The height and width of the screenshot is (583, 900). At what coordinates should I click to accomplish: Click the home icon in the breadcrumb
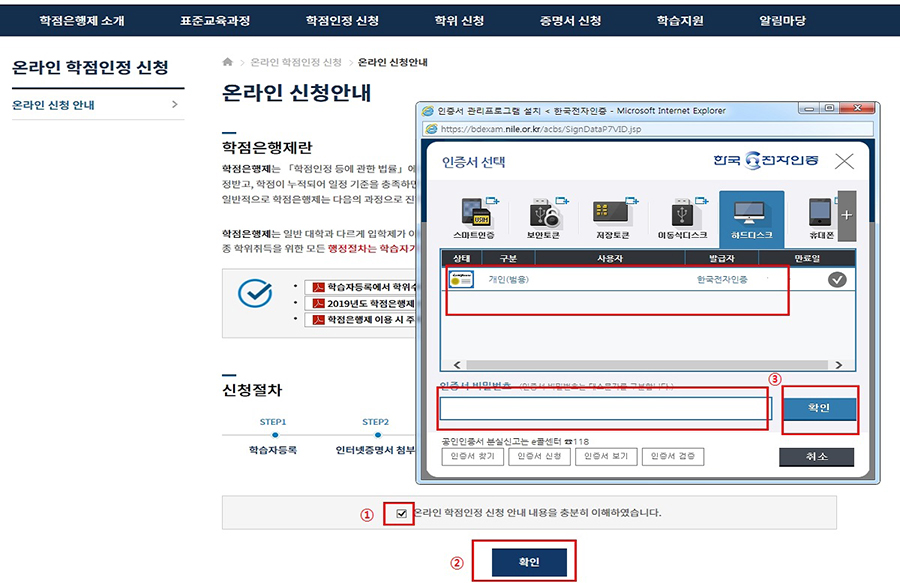(228, 61)
